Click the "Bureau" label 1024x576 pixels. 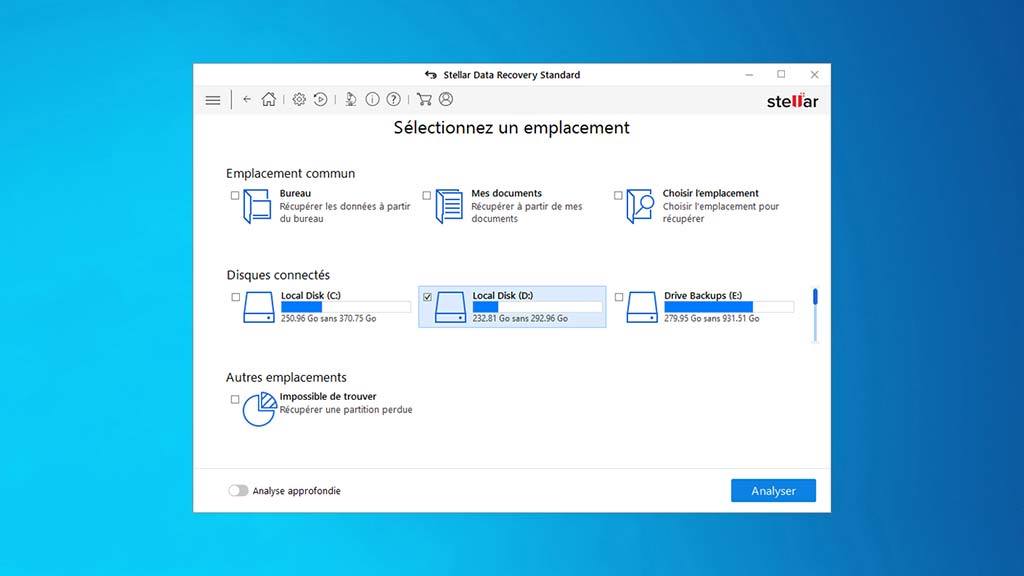click(x=295, y=193)
